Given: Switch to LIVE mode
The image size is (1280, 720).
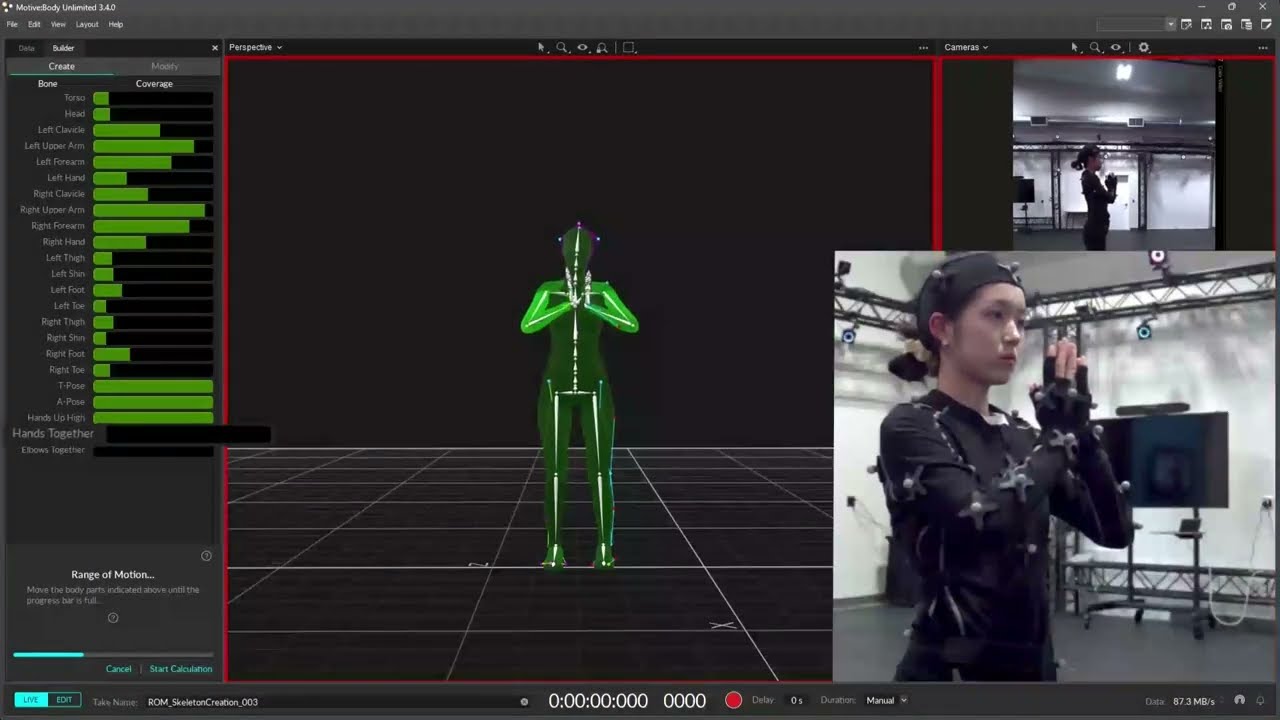Looking at the screenshot, I should click(31, 700).
